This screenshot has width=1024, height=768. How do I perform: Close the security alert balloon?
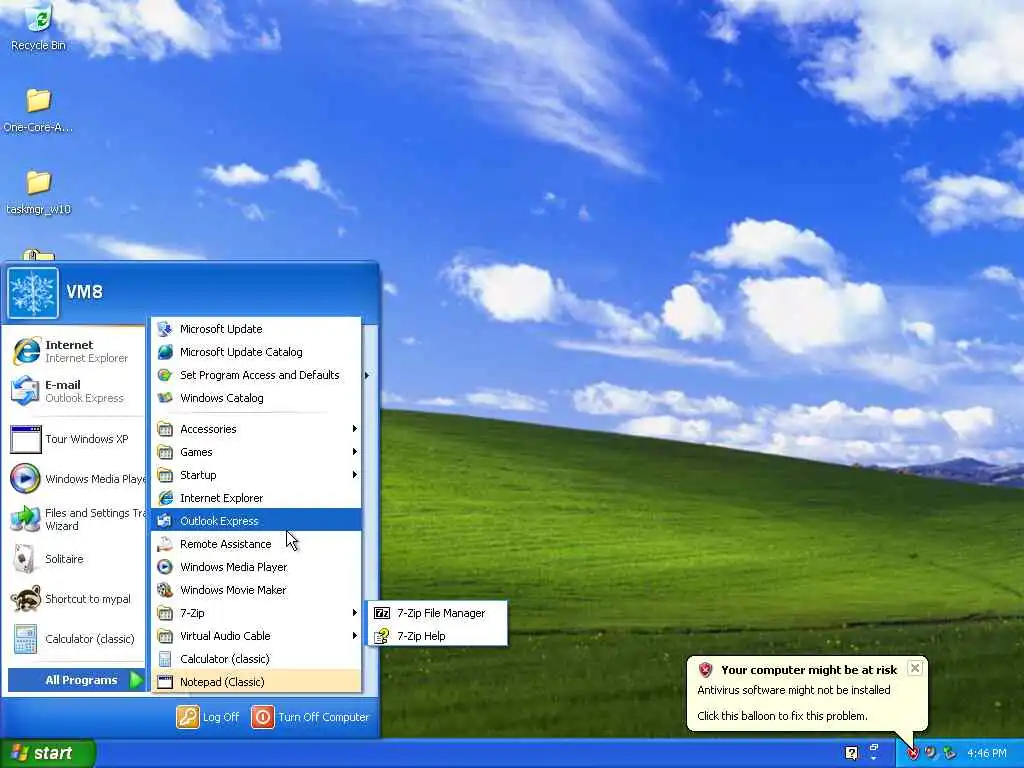[x=915, y=668]
